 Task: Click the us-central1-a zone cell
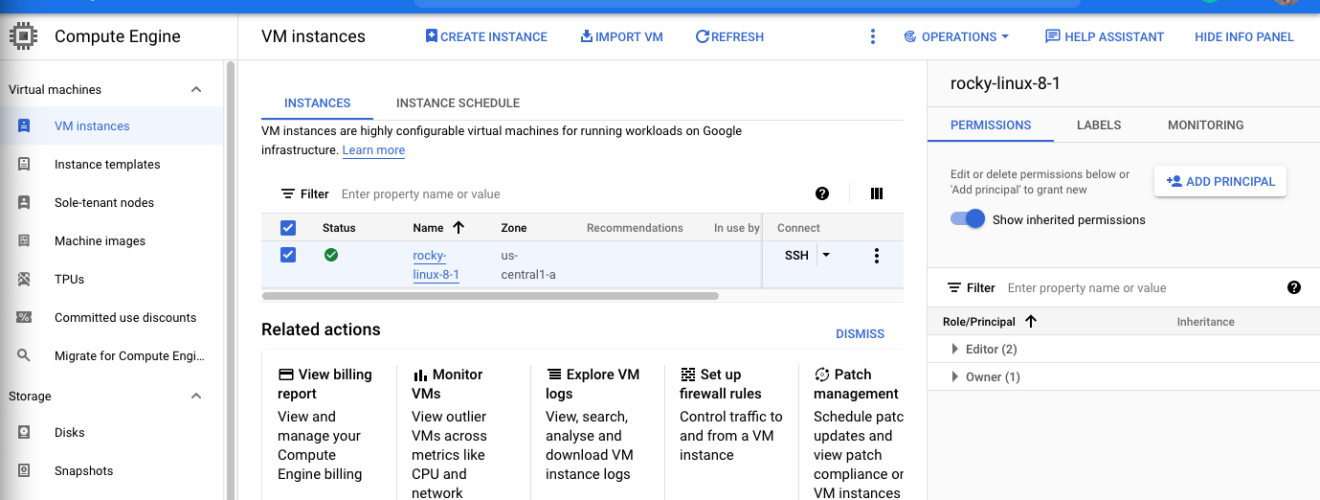coord(528,265)
